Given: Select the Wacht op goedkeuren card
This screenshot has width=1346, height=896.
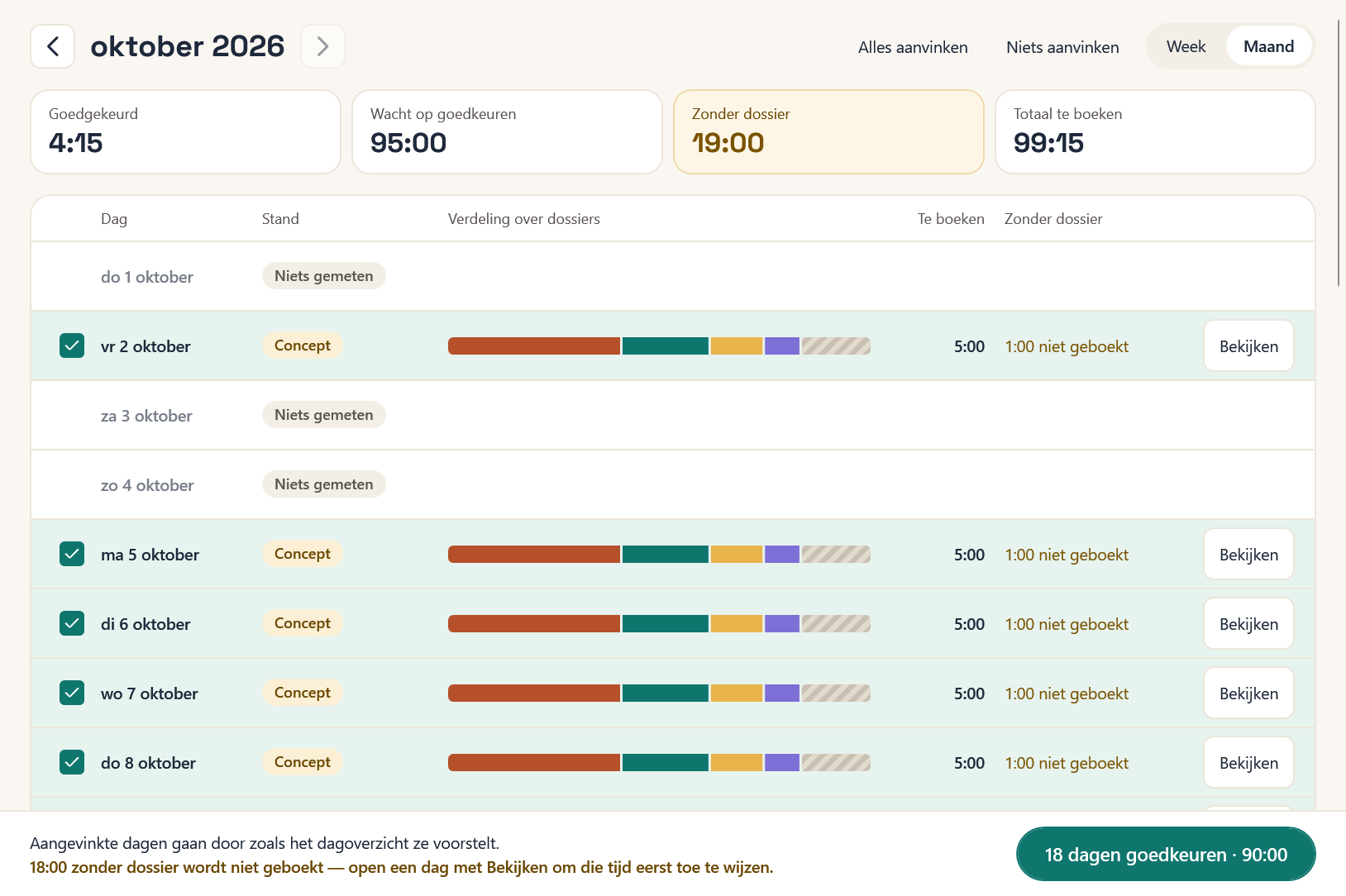Looking at the screenshot, I should 507,132.
